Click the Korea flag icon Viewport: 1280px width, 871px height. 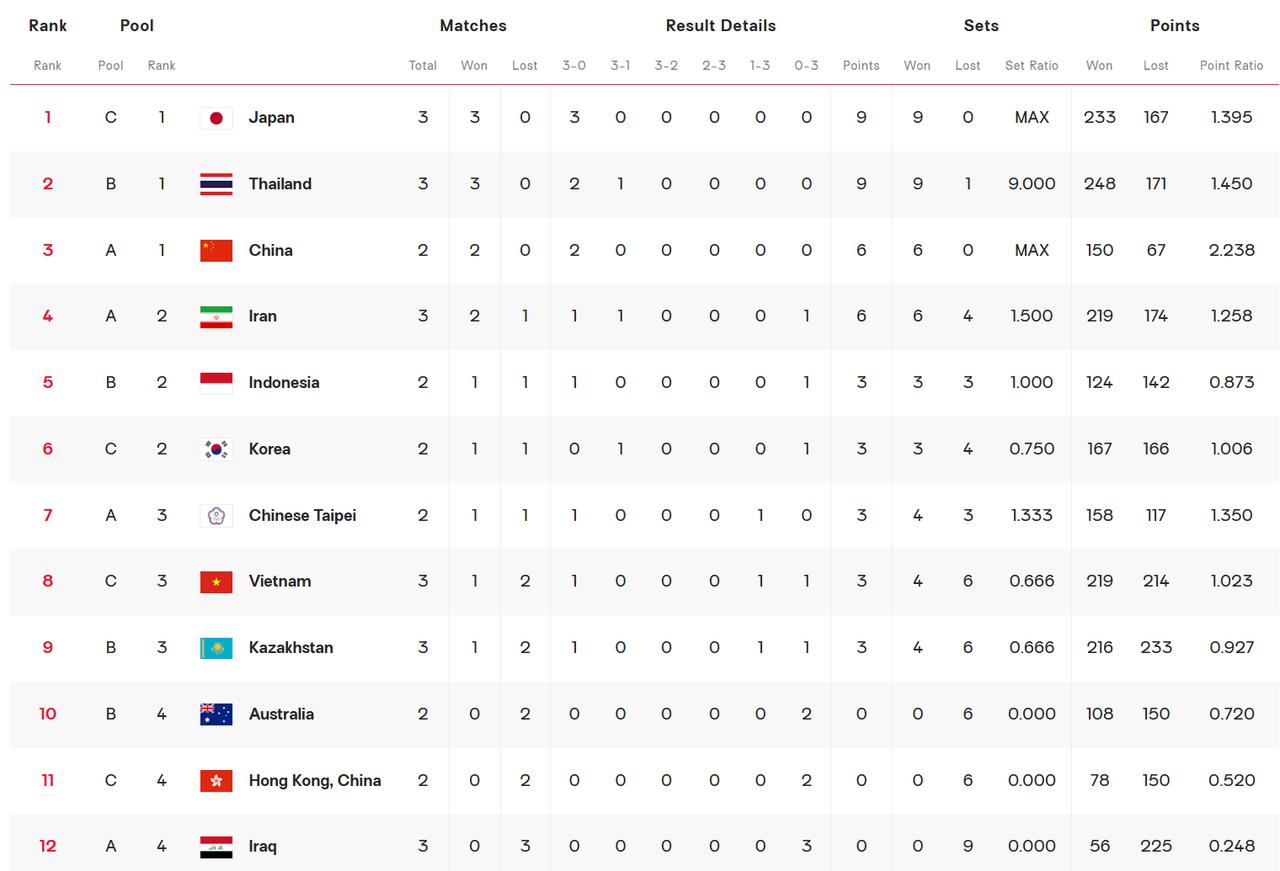(216, 449)
